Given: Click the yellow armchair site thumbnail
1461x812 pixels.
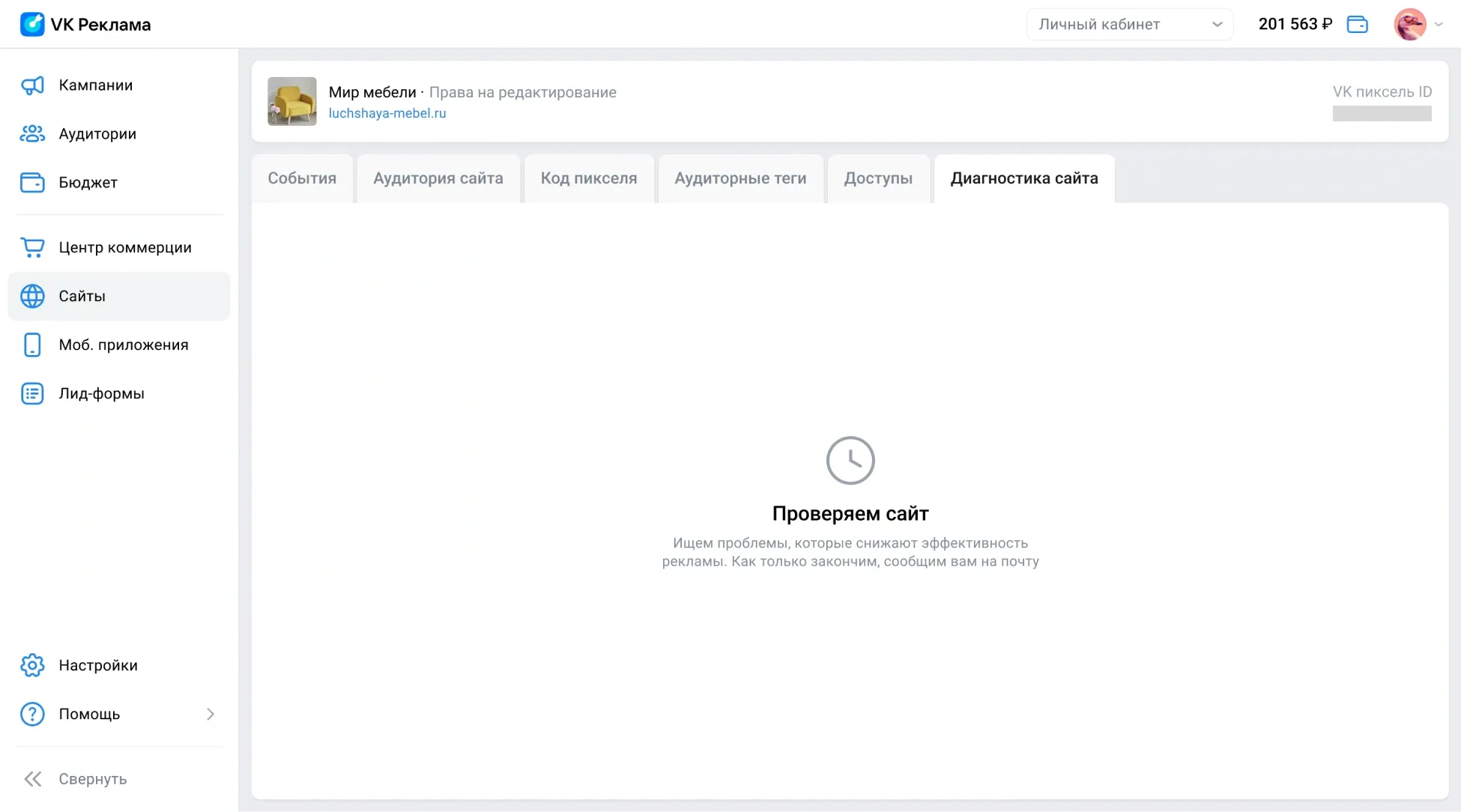Looking at the screenshot, I should pos(292,101).
